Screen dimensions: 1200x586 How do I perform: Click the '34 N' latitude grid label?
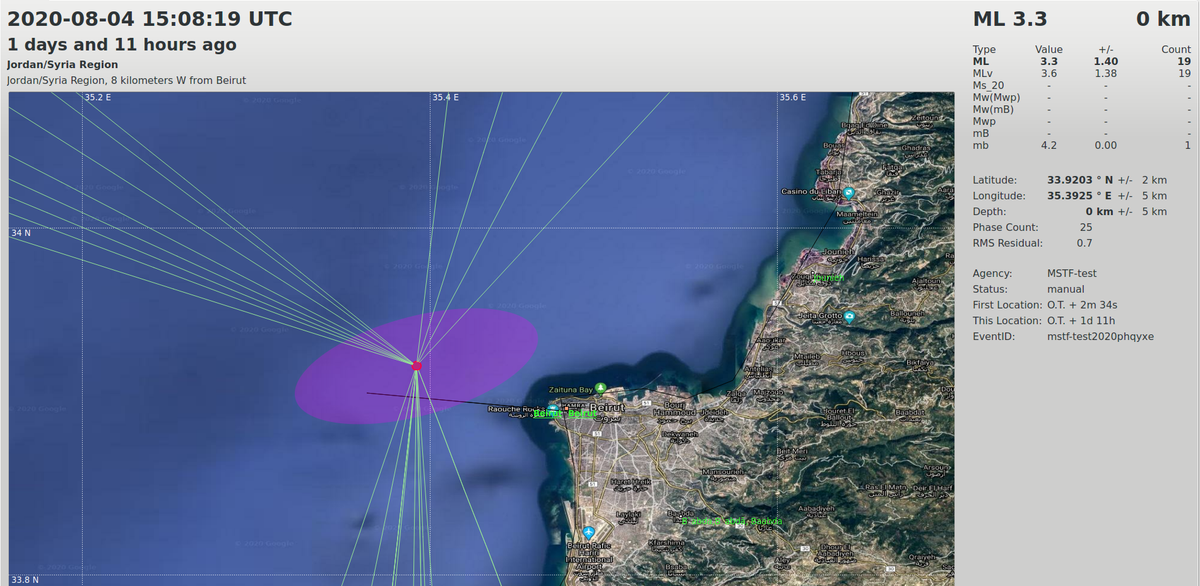click(x=20, y=233)
